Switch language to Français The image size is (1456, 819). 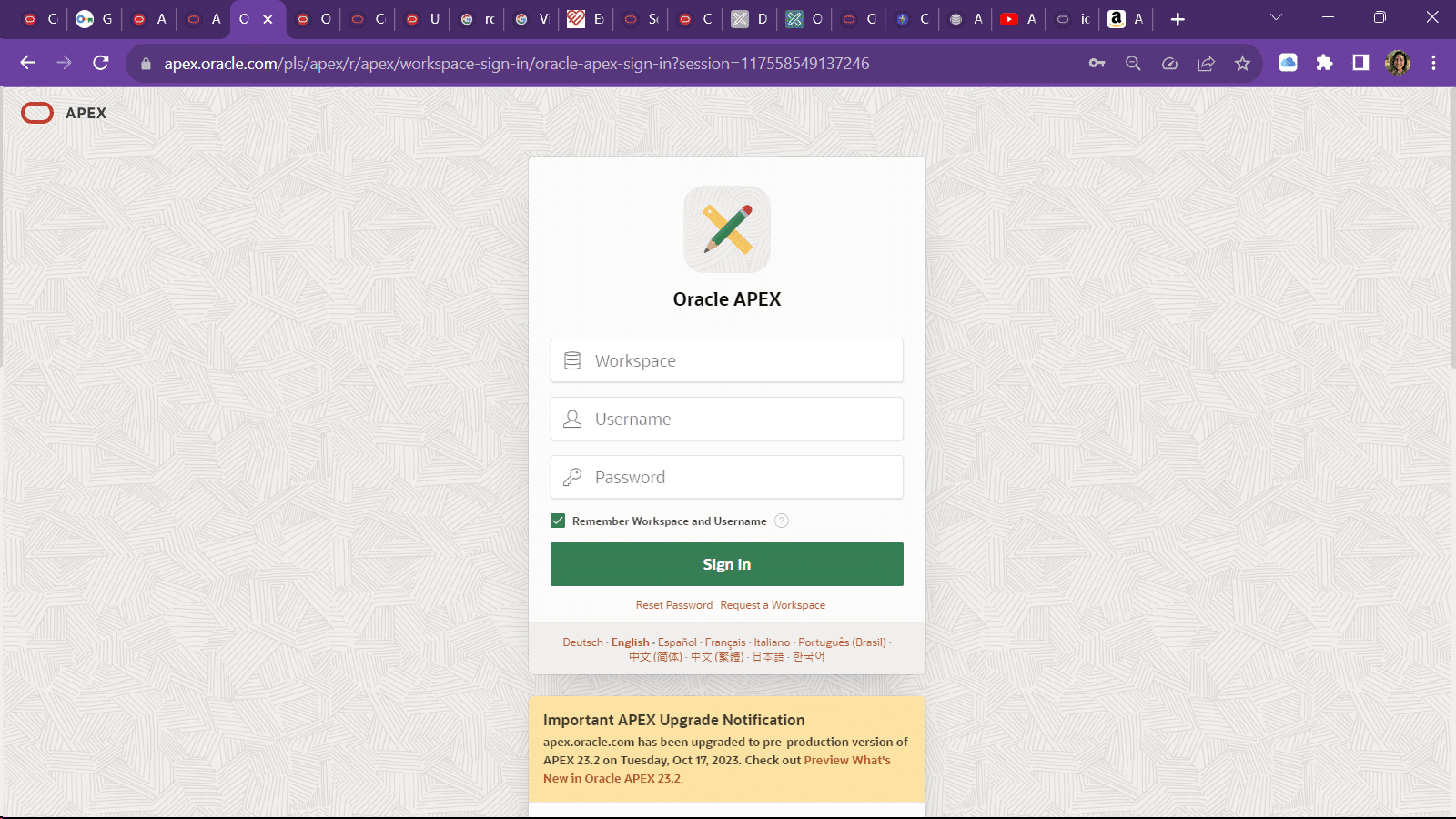point(725,642)
